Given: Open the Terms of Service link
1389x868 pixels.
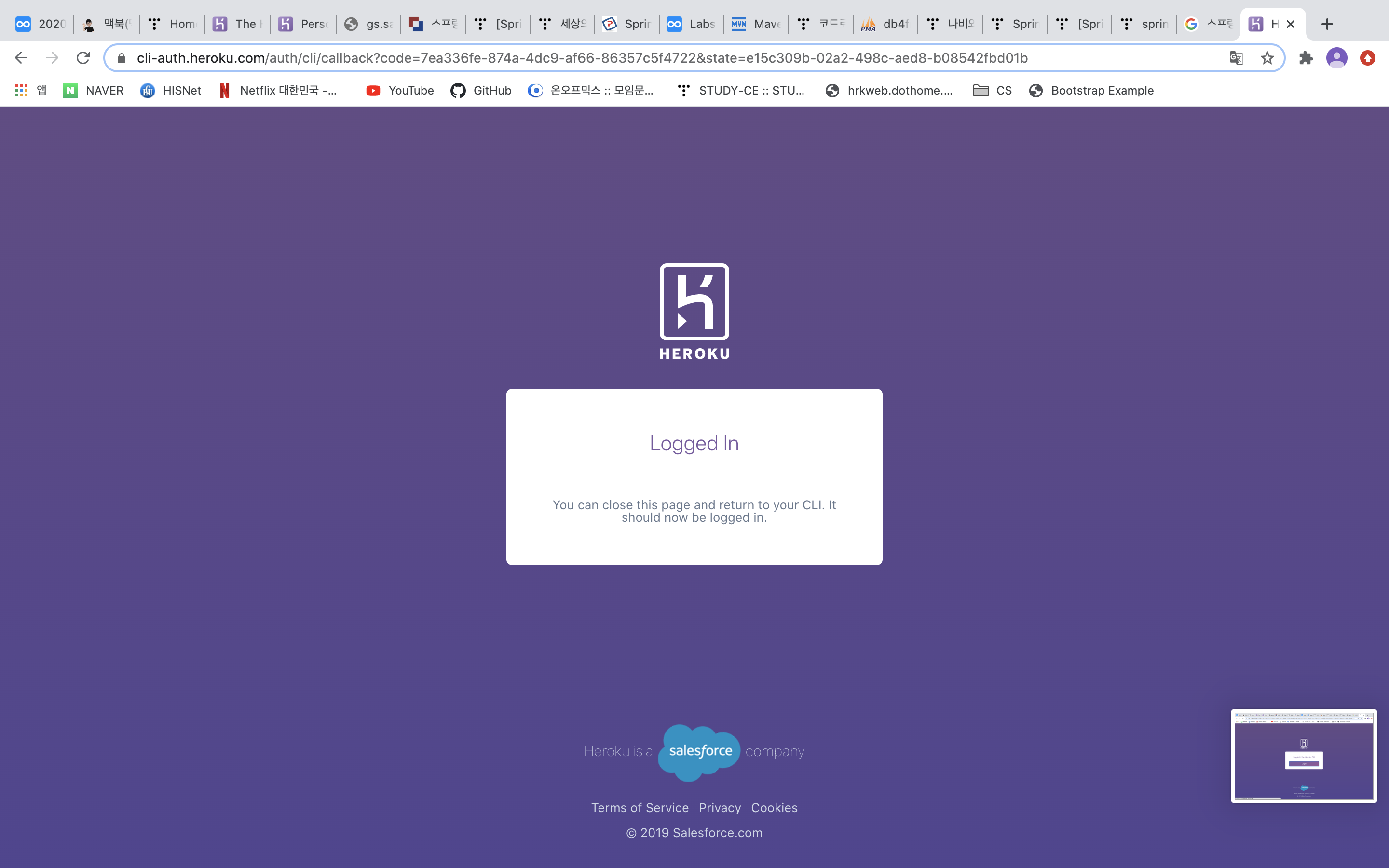Looking at the screenshot, I should point(640,808).
